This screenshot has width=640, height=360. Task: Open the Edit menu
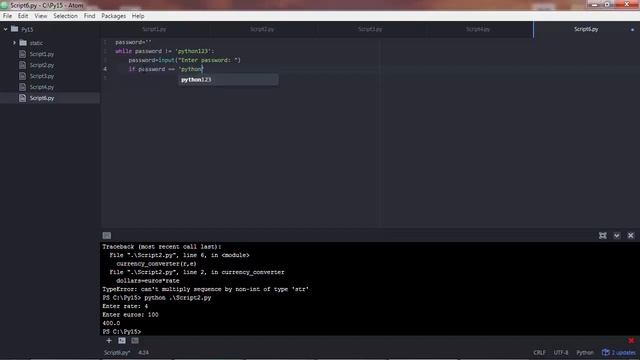(23, 16)
